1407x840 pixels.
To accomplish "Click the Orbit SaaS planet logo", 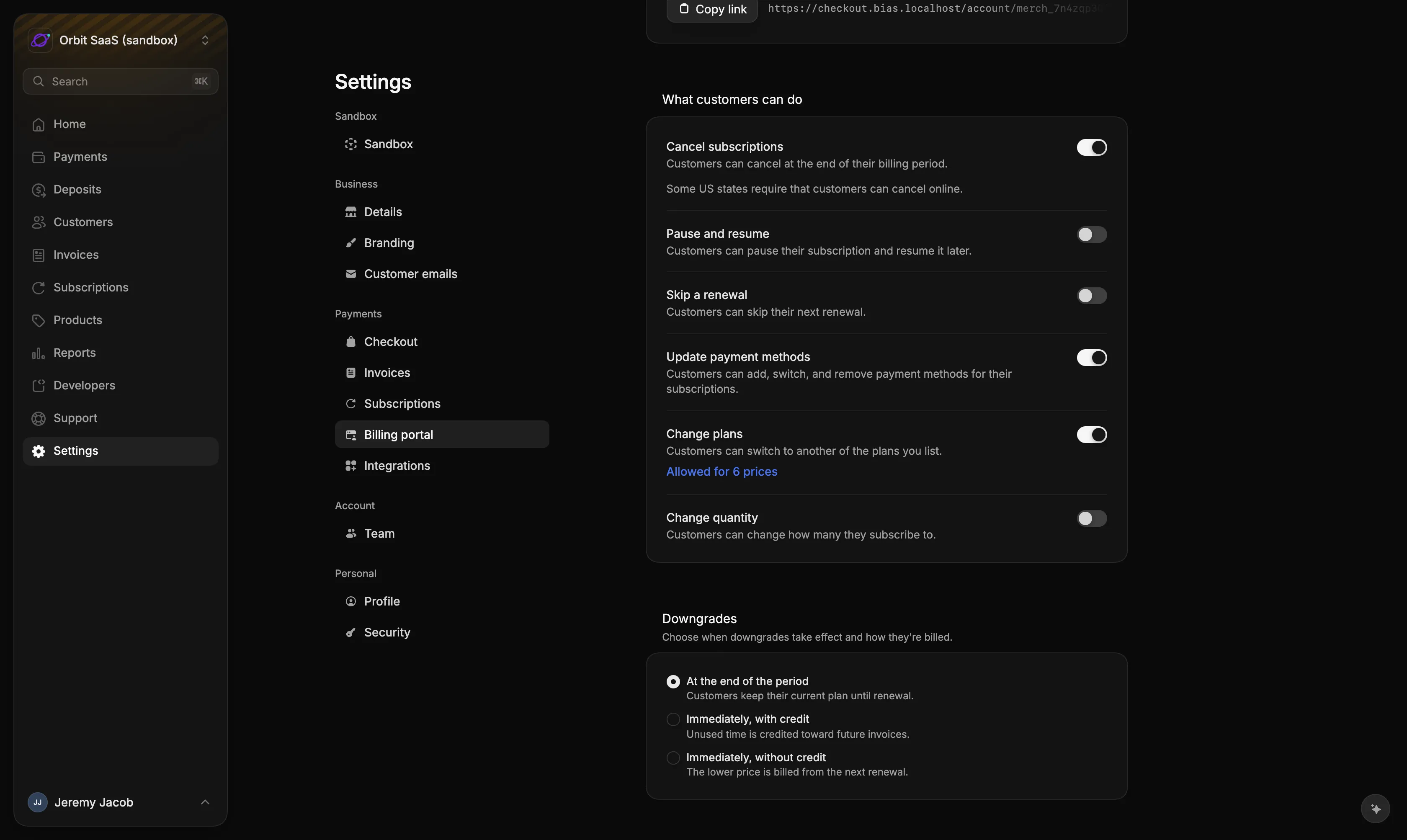I will click(x=40, y=40).
